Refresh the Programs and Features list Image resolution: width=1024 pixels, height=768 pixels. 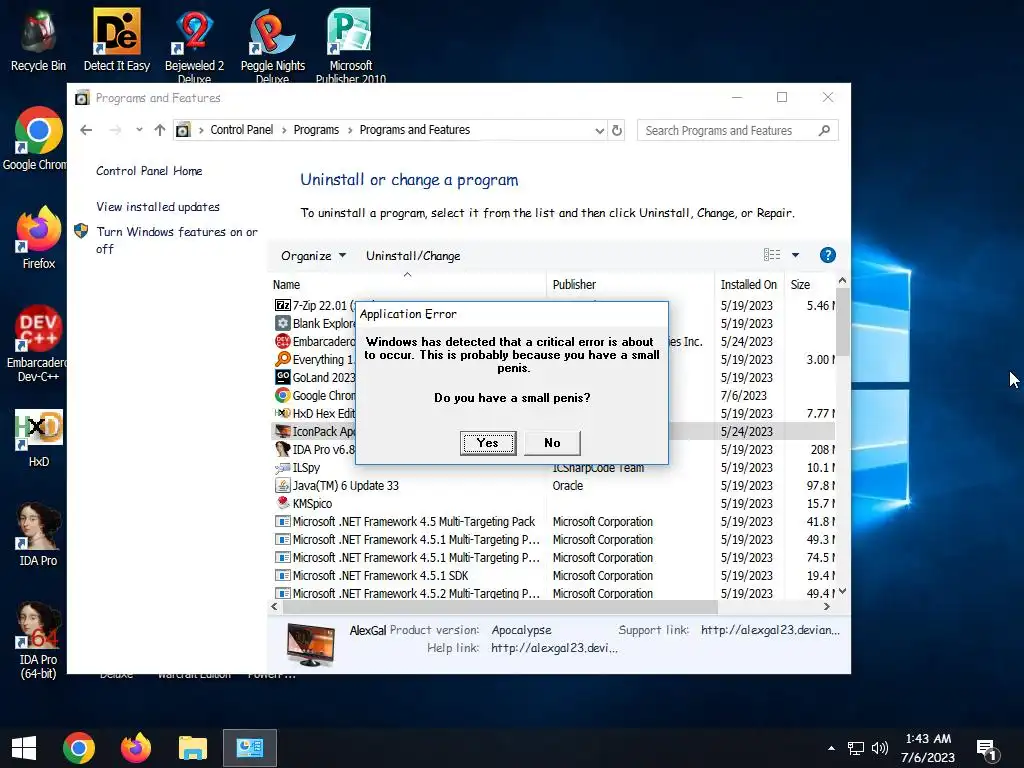[x=616, y=130]
